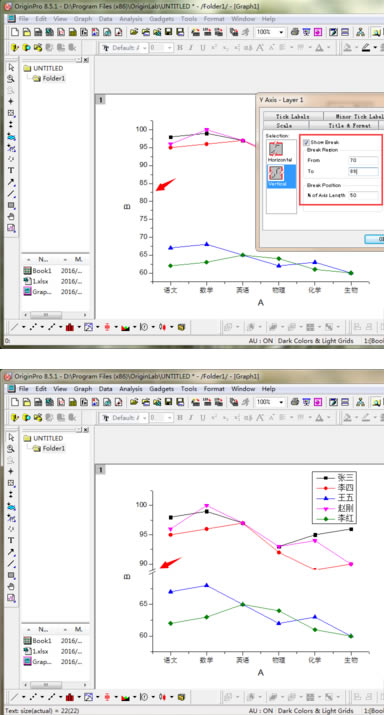Click the 张三 black line symbol in the legend
This screenshot has width=384, height=715.
[x=326, y=478]
